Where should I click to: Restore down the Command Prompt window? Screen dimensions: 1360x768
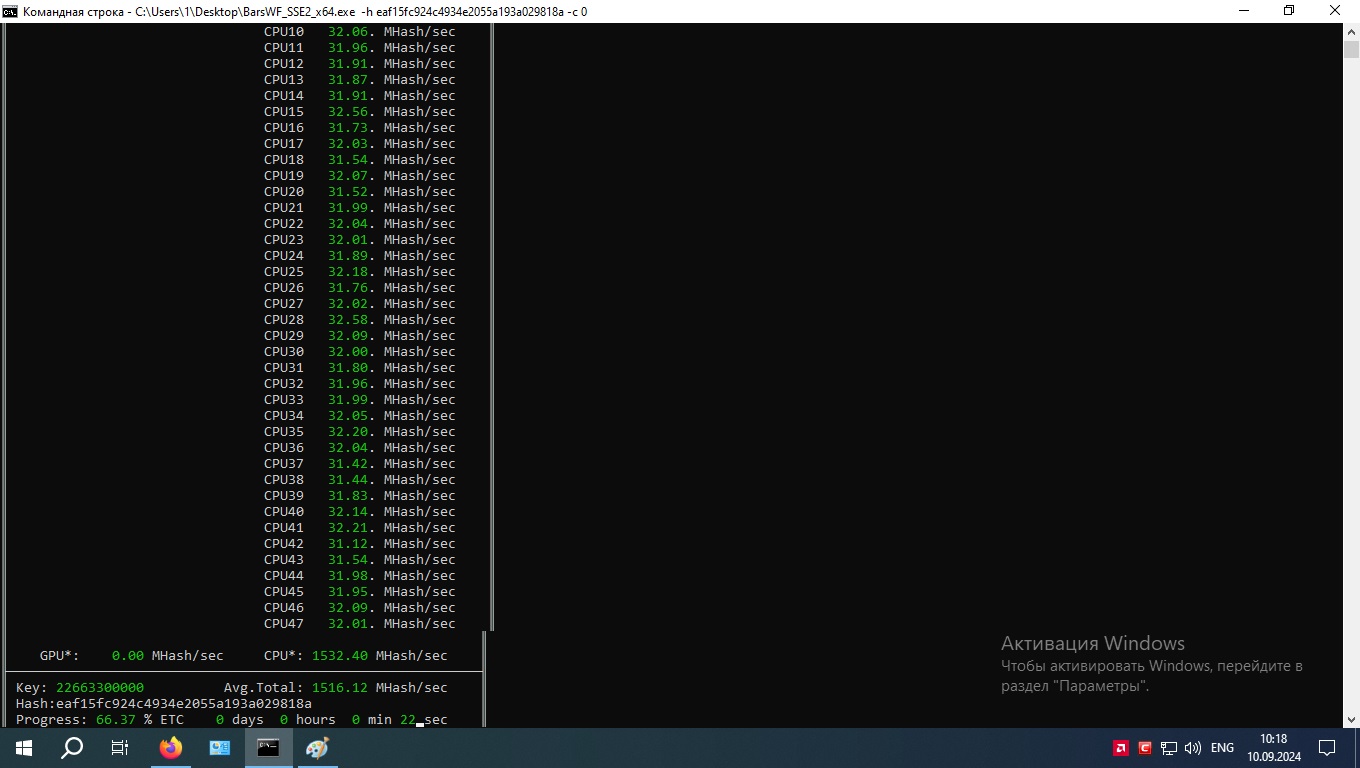tap(1289, 11)
